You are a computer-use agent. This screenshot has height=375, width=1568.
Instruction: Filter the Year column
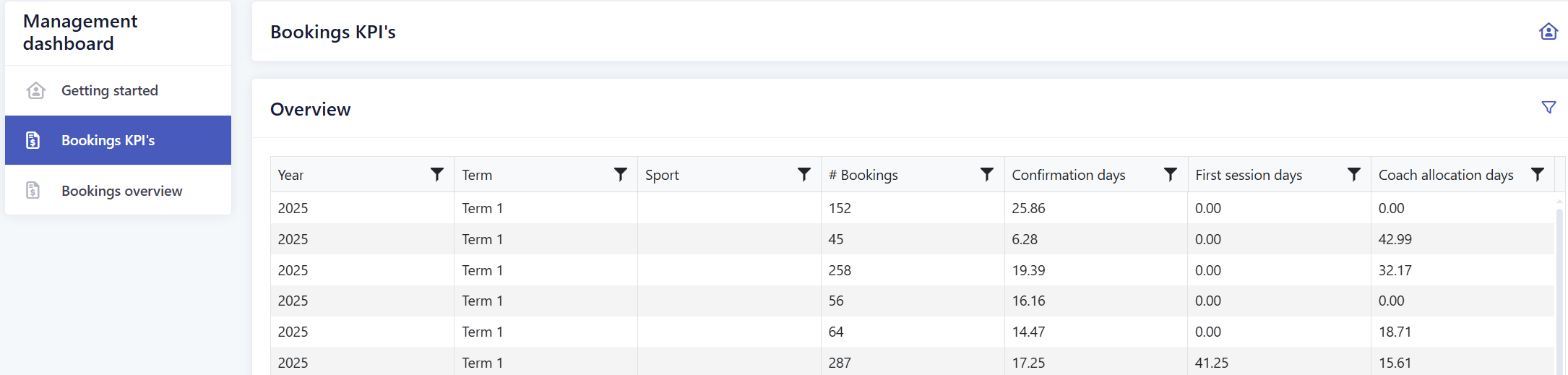click(x=437, y=174)
